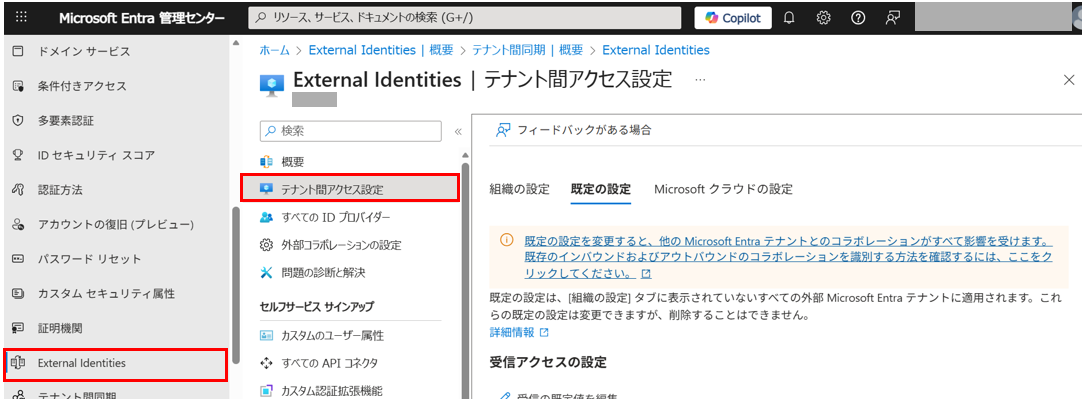Click the 認証方法 icon
Image resolution: width=1082 pixels, height=399 pixels.
(x=19, y=190)
